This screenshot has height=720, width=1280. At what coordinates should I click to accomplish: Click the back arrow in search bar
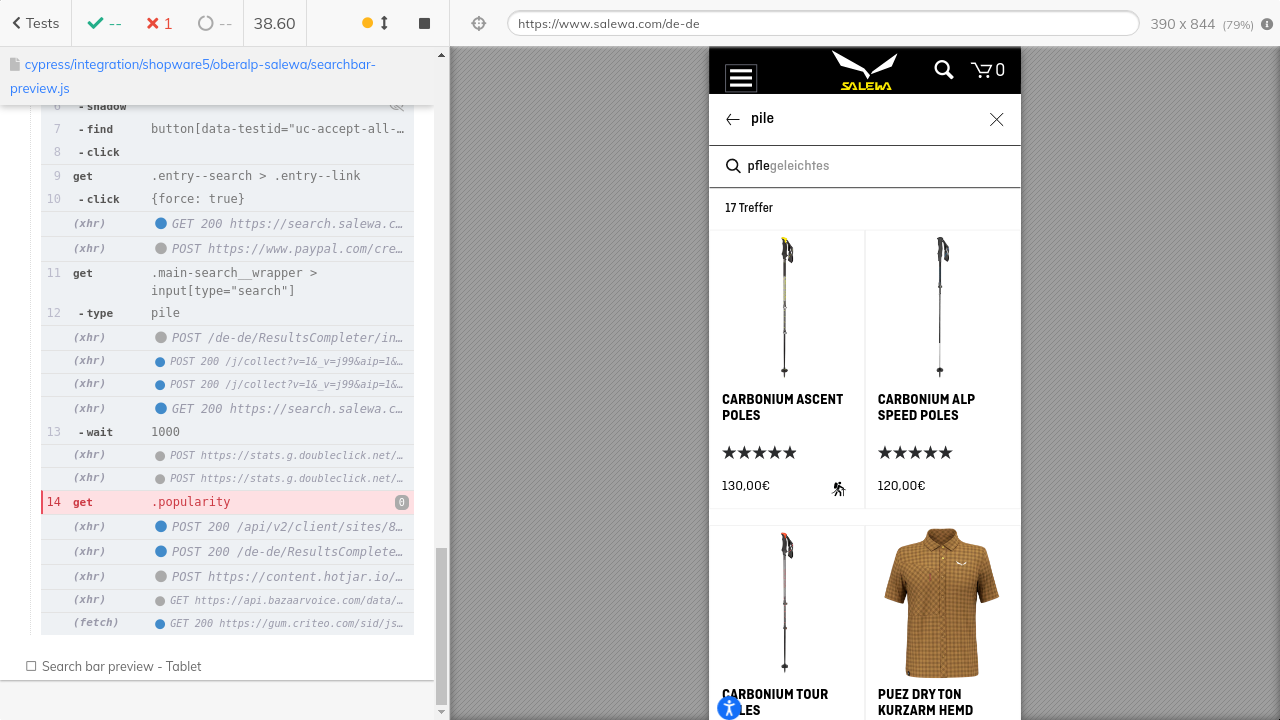point(733,119)
